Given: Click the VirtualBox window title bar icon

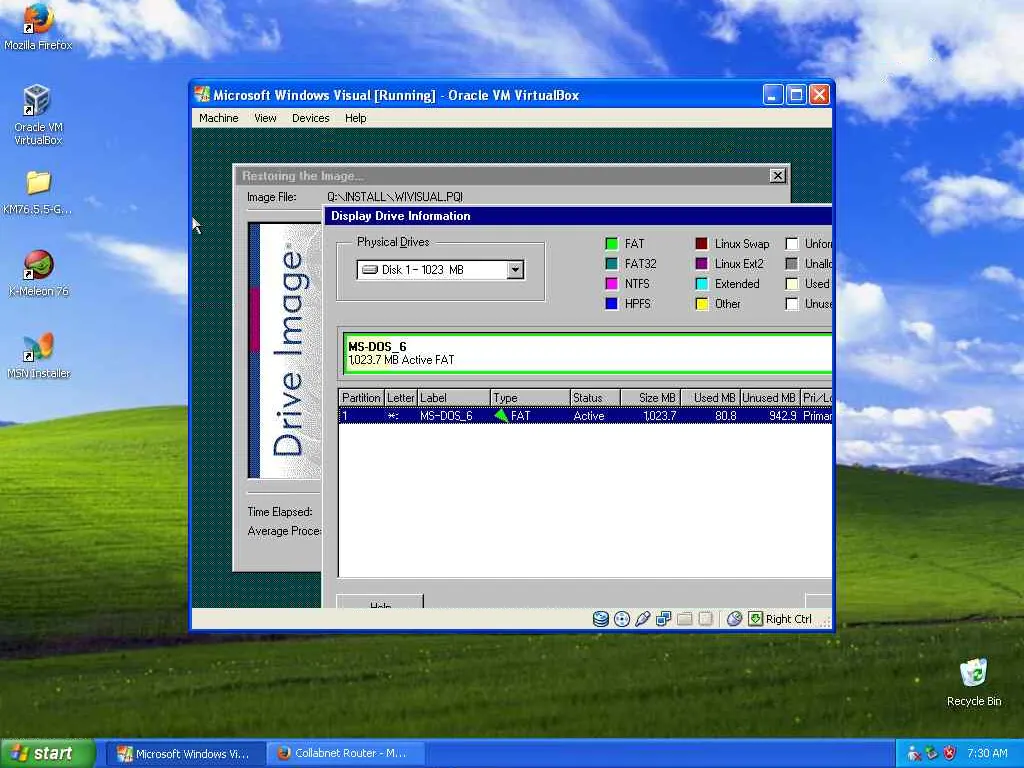Looking at the screenshot, I should coord(202,95).
